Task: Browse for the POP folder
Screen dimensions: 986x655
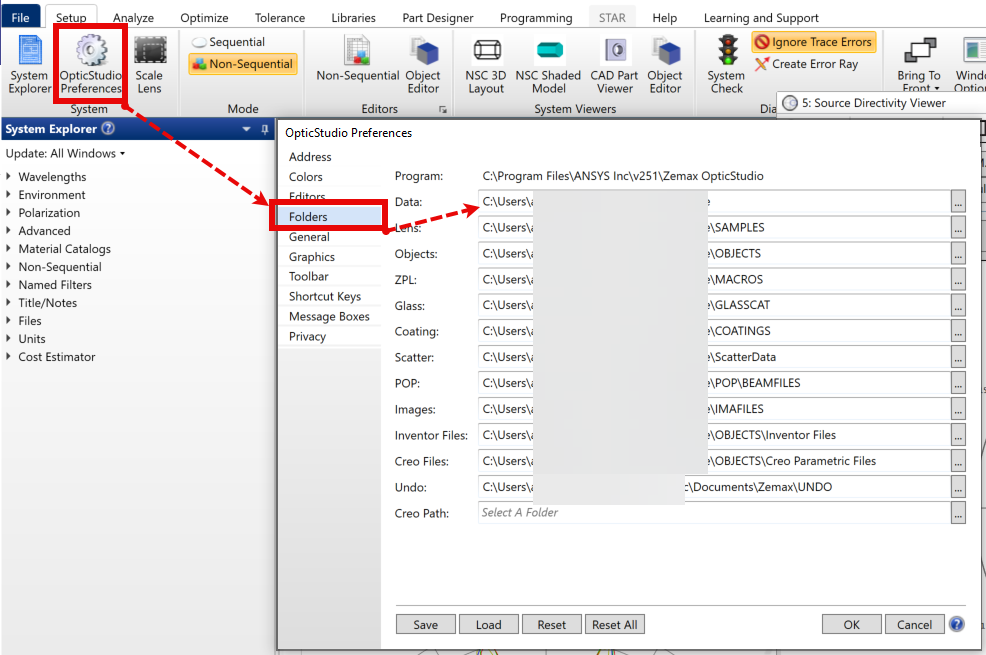Action: (958, 383)
